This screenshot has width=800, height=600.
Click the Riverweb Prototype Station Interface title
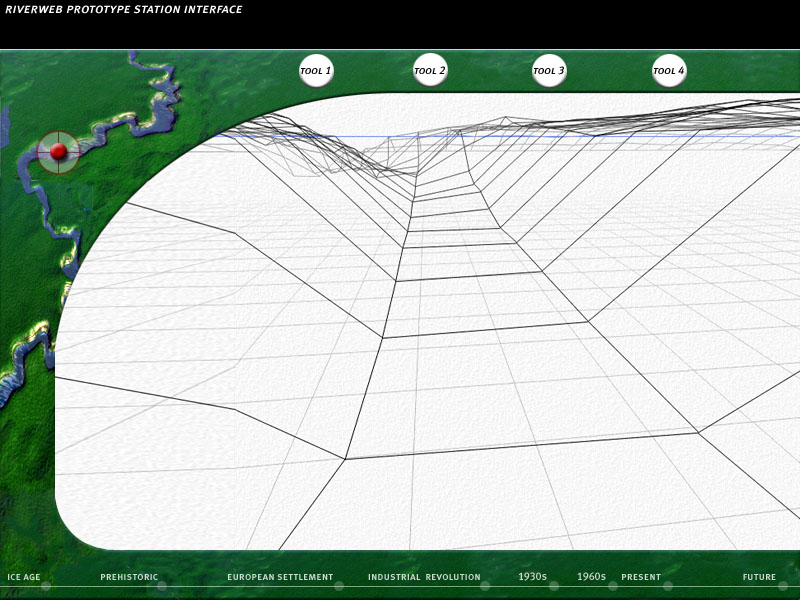tap(123, 9)
